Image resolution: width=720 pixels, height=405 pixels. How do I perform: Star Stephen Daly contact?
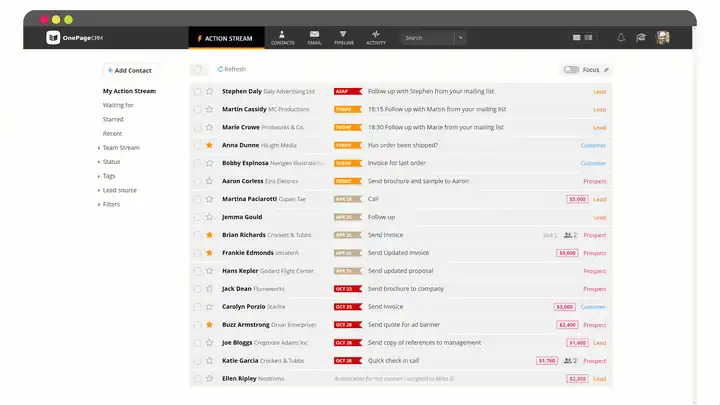(x=209, y=91)
